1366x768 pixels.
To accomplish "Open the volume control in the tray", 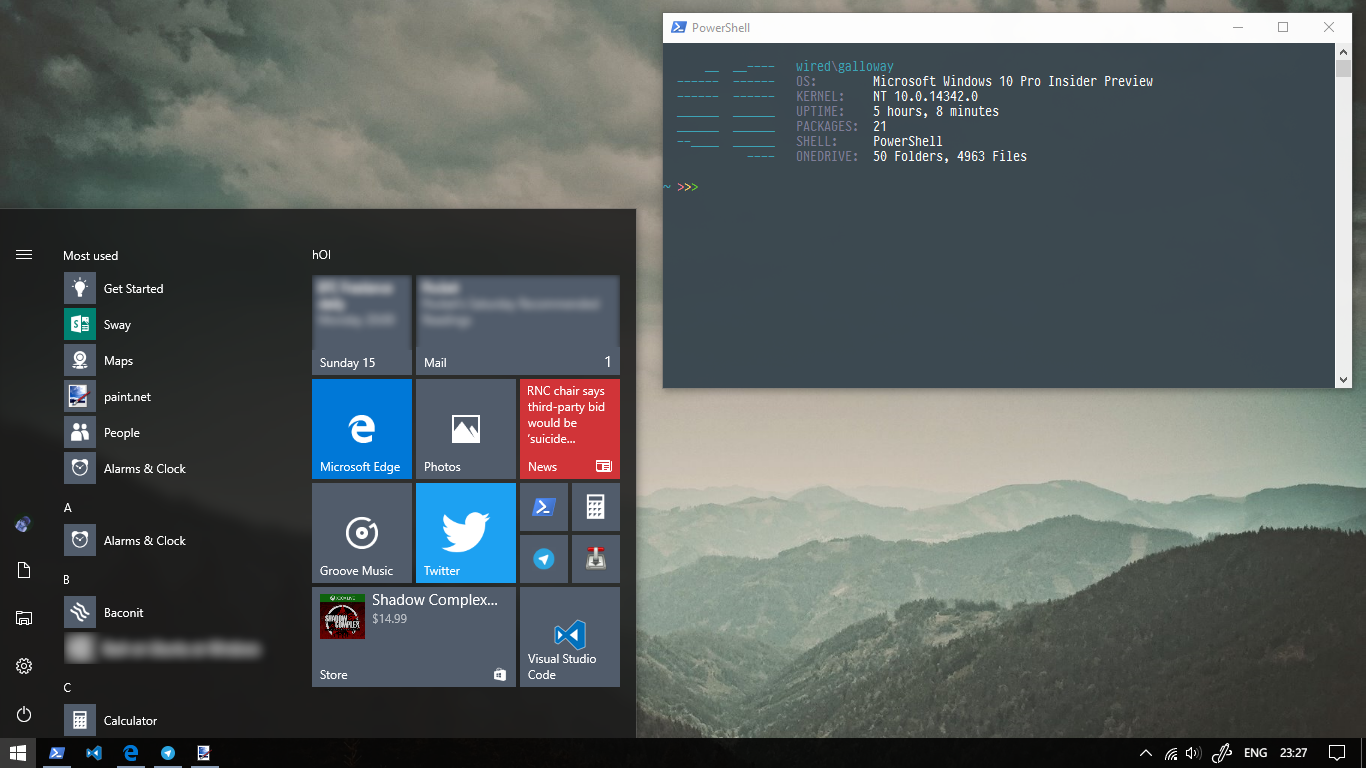I will (1193, 753).
